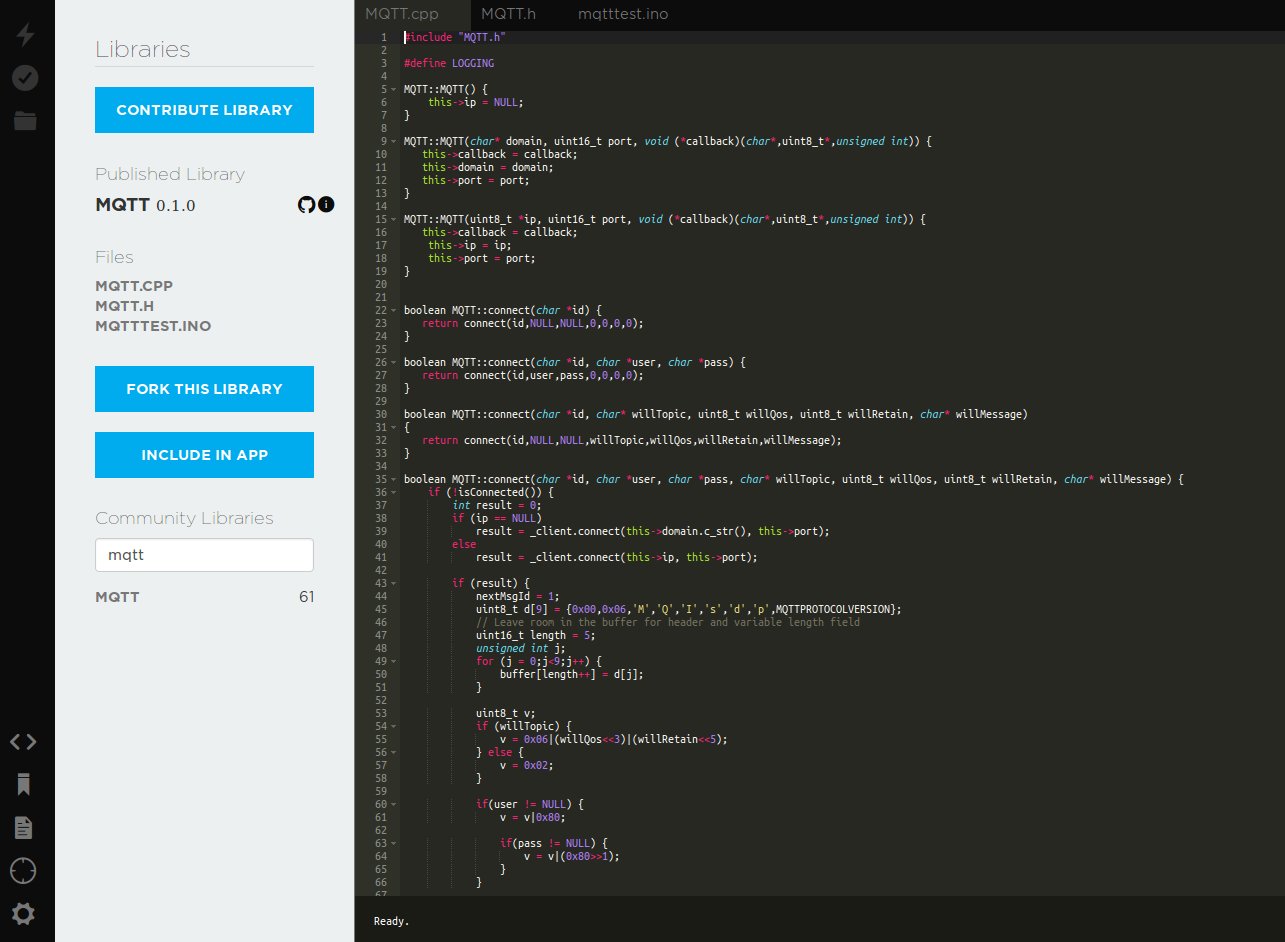Collapse the for-loop fold at line 49
1285x942 pixels.
[x=394, y=661]
